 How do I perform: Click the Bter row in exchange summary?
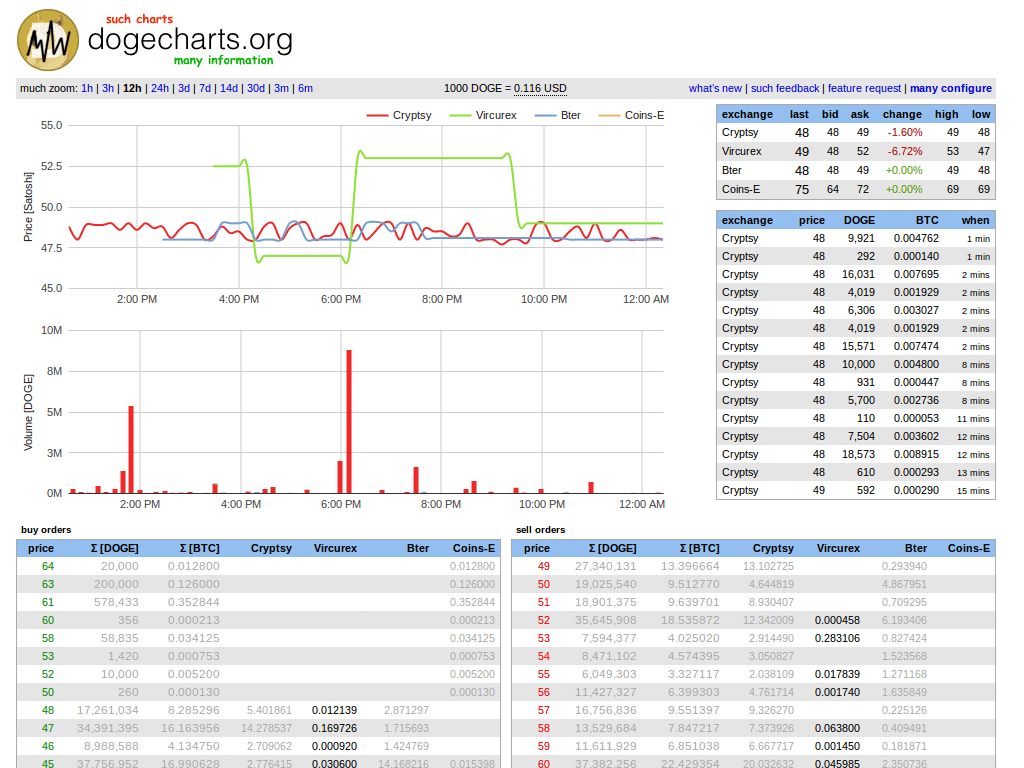pos(856,170)
